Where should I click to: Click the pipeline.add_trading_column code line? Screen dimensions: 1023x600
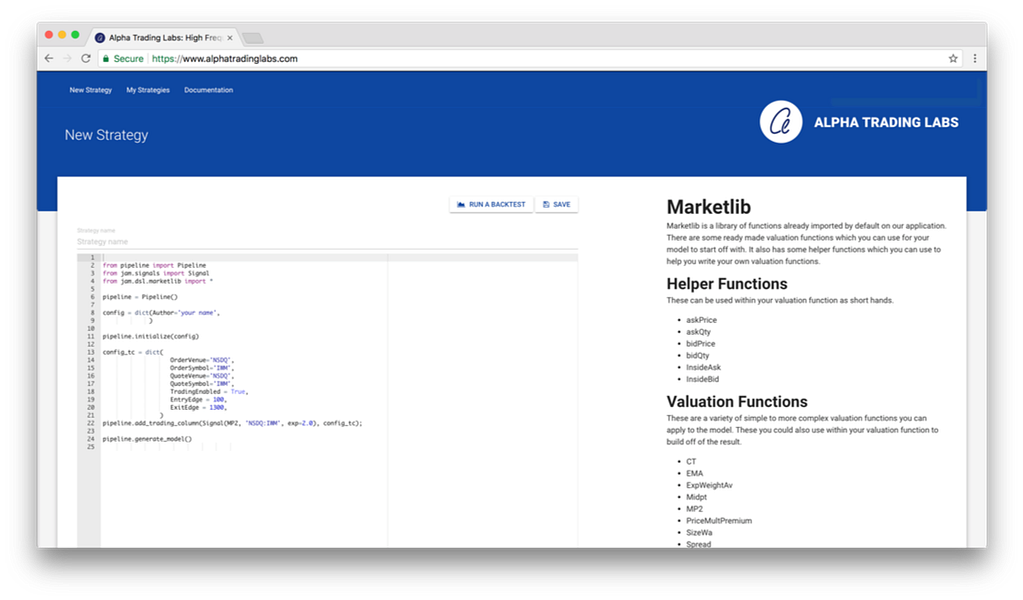(x=232, y=423)
